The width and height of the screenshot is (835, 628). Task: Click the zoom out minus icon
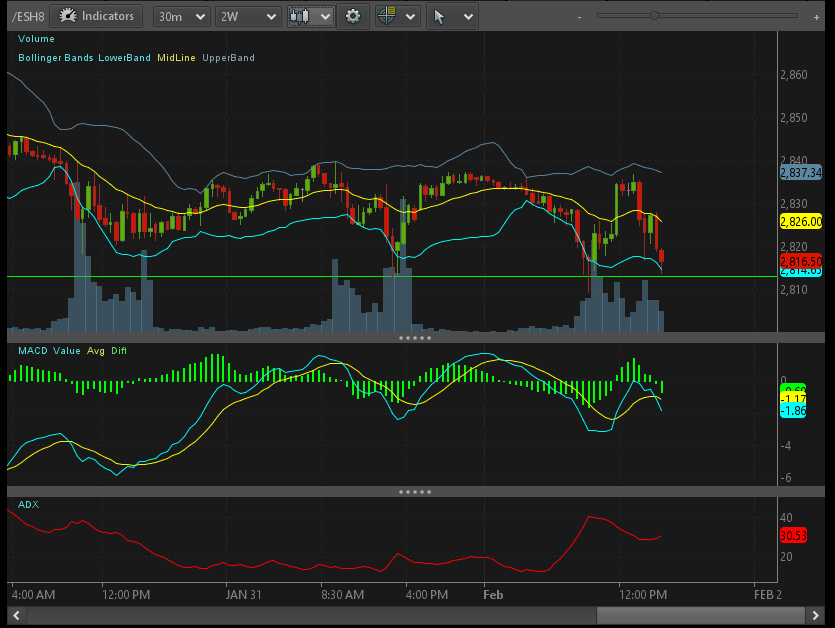click(581, 16)
